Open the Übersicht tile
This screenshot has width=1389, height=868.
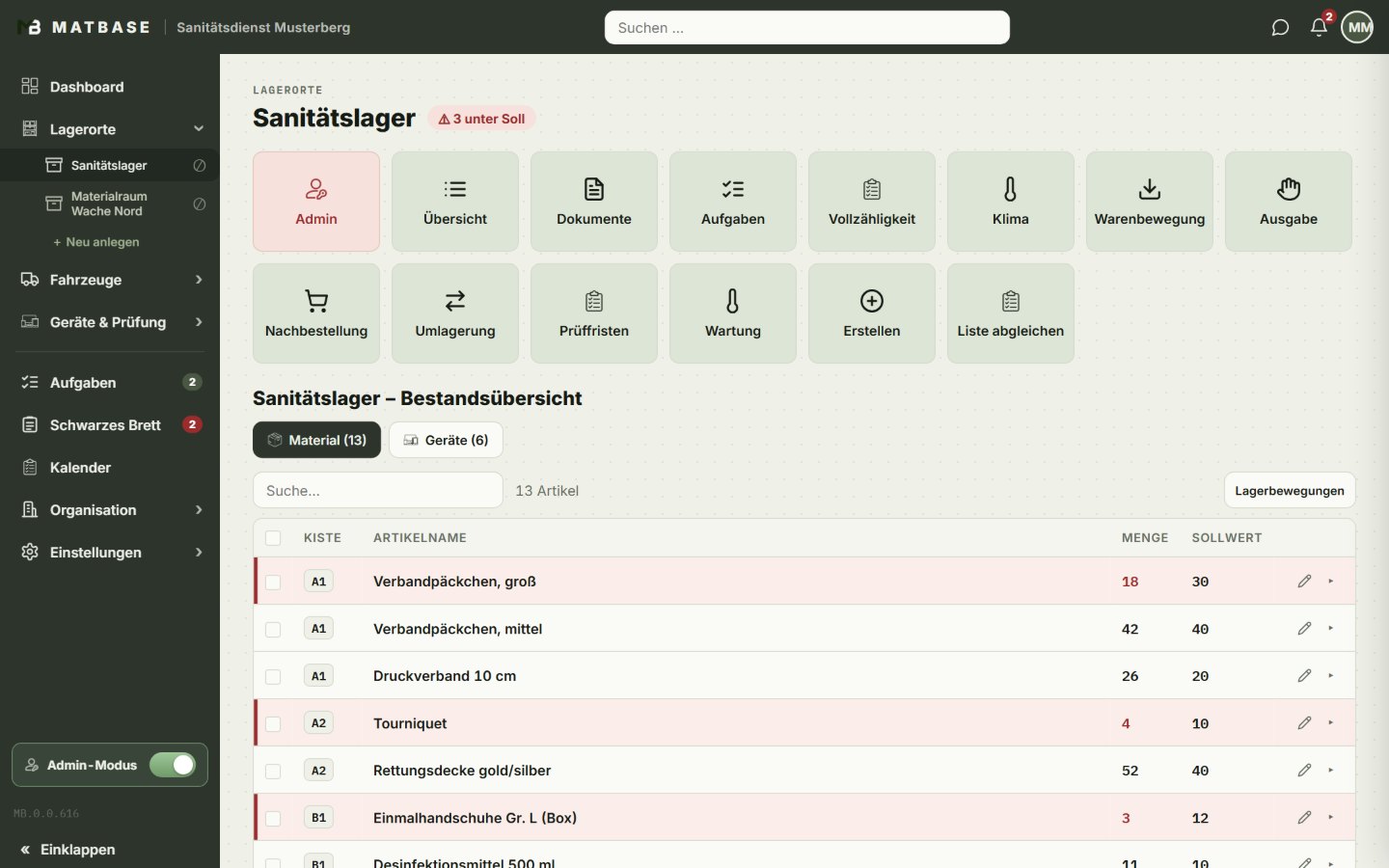click(455, 202)
